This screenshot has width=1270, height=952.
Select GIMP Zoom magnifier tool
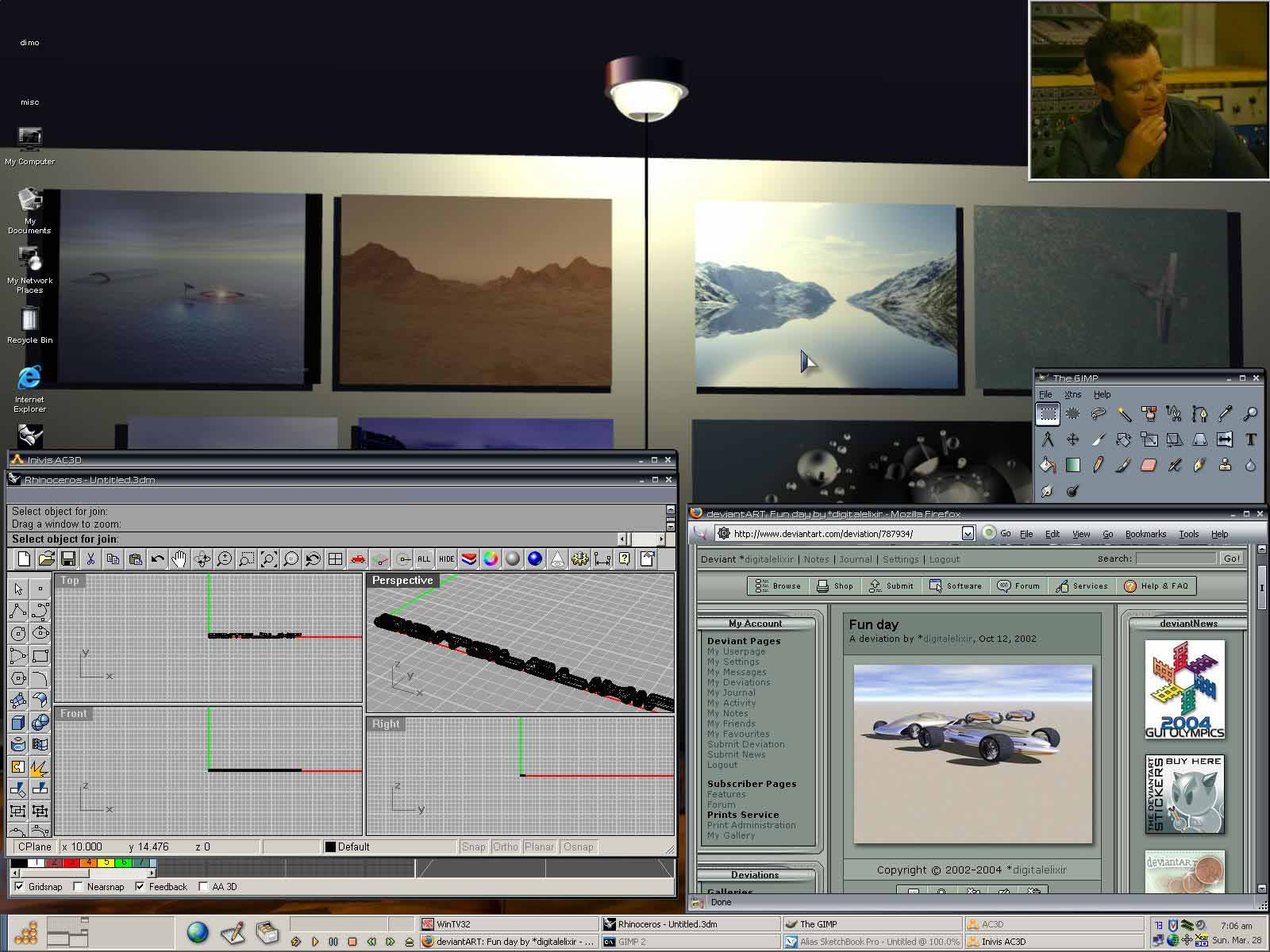[1251, 414]
